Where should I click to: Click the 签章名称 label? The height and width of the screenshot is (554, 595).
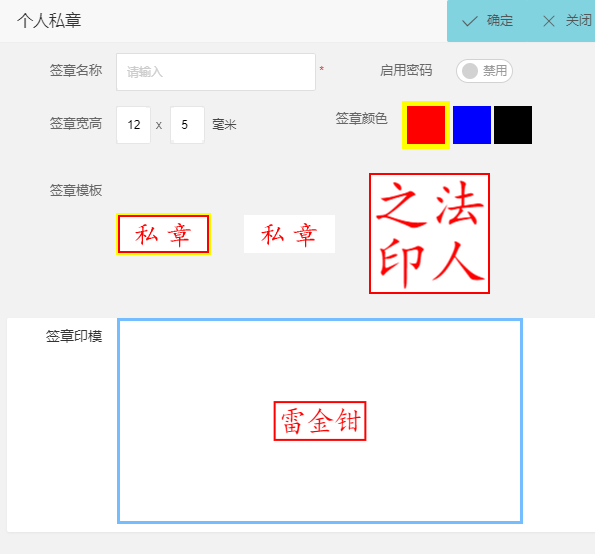coord(76,71)
